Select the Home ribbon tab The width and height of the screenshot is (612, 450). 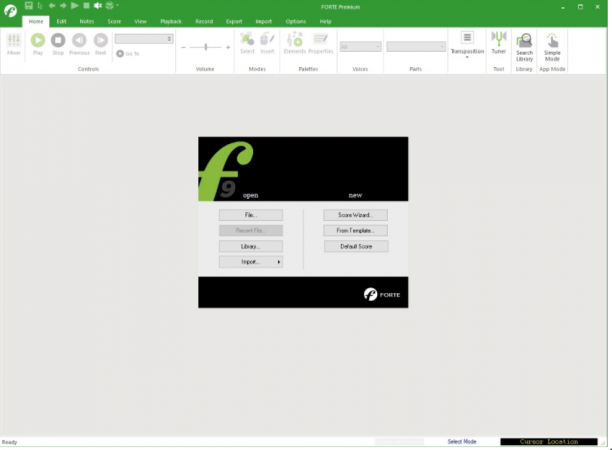(36, 21)
